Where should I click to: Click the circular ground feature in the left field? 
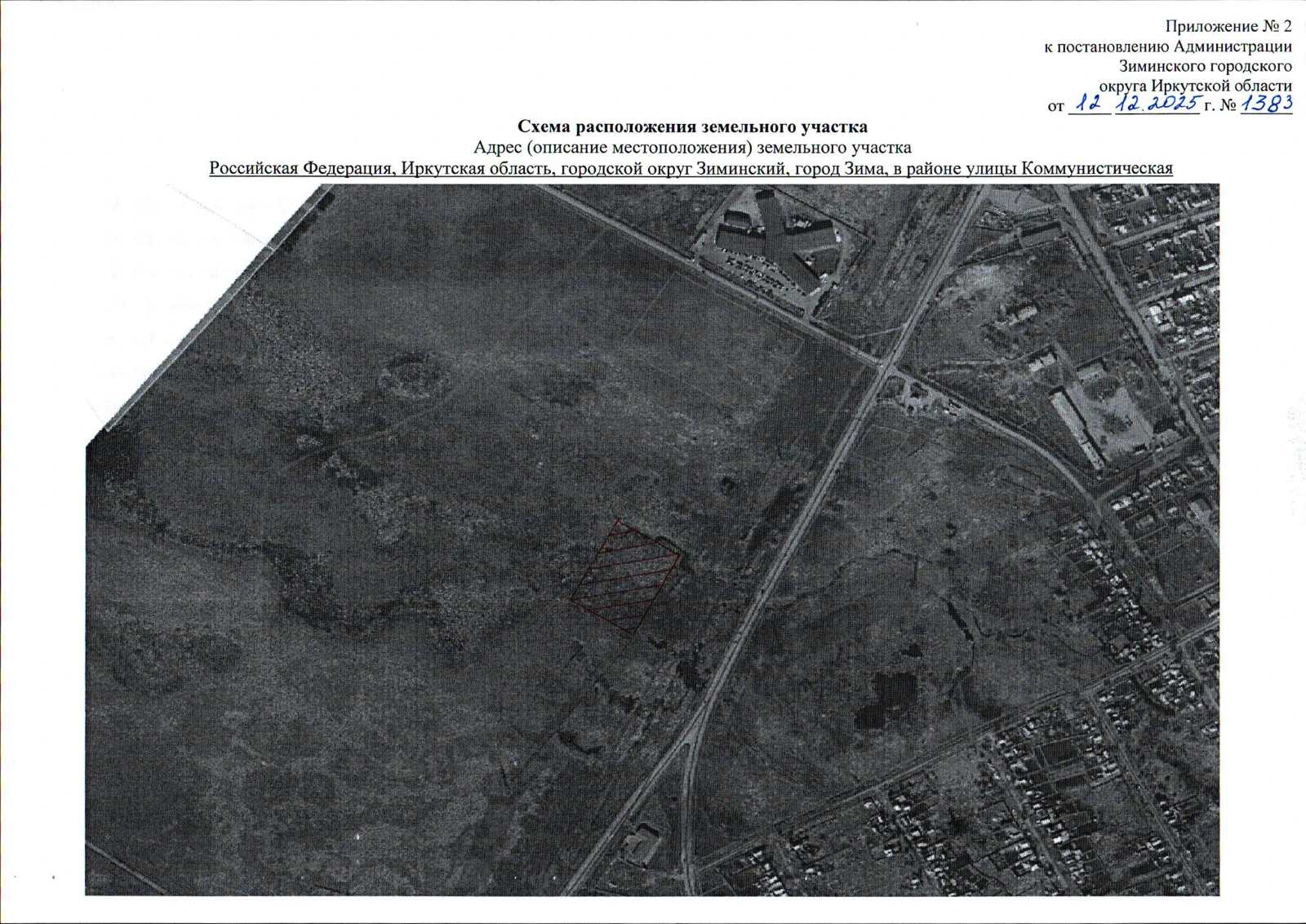[x=412, y=377]
